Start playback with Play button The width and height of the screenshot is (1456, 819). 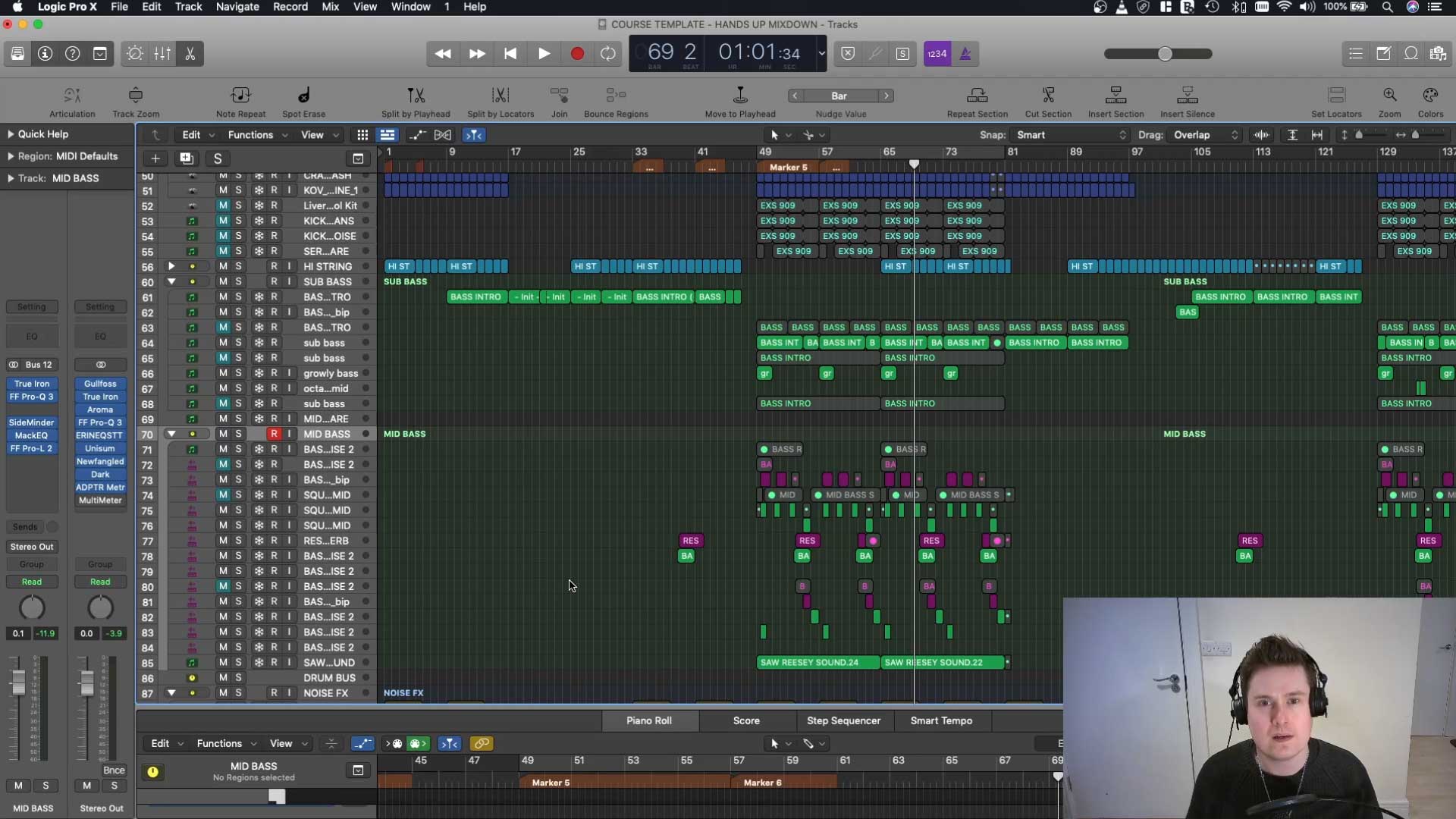click(544, 54)
